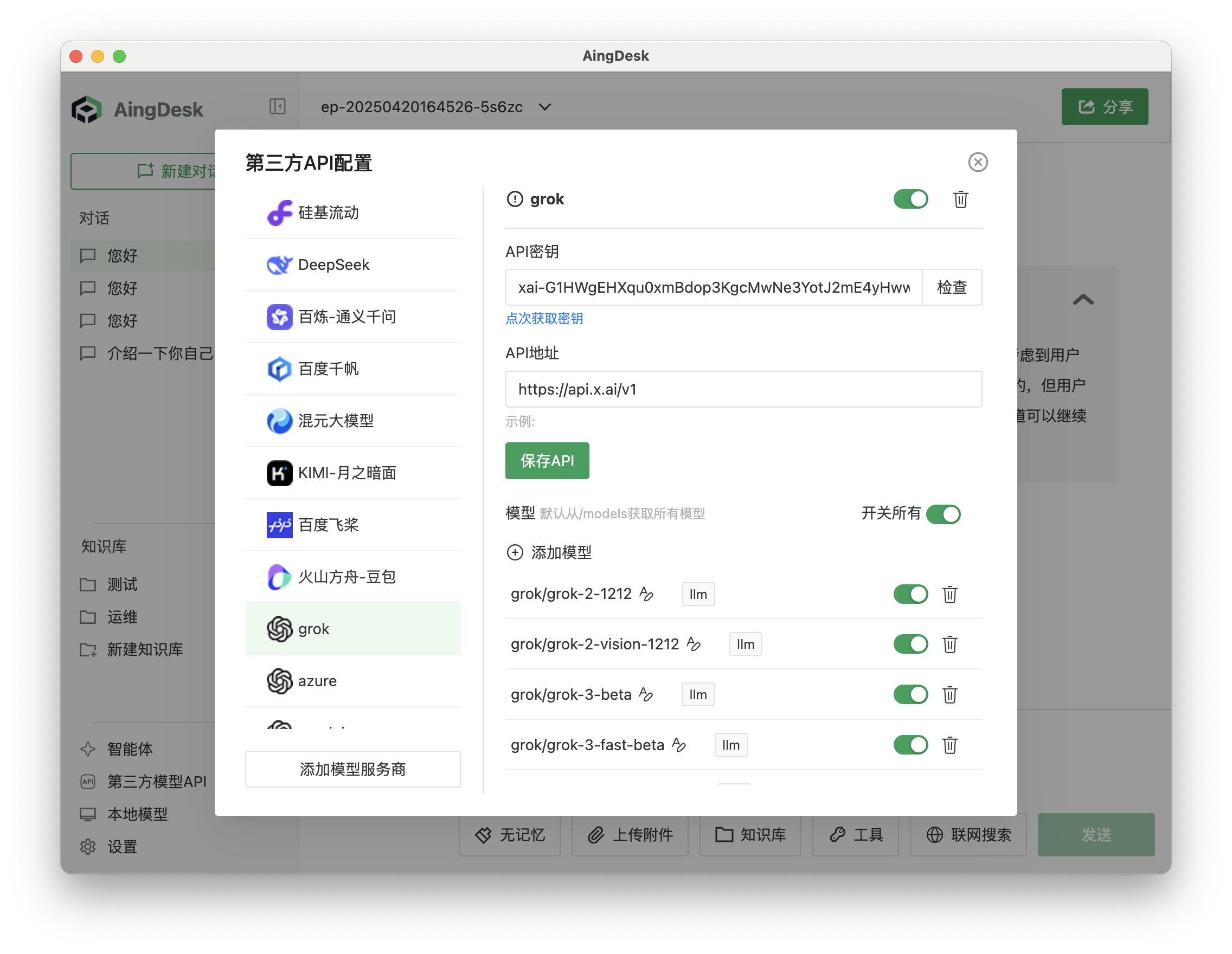Disable the grok provider toggle

(x=910, y=199)
